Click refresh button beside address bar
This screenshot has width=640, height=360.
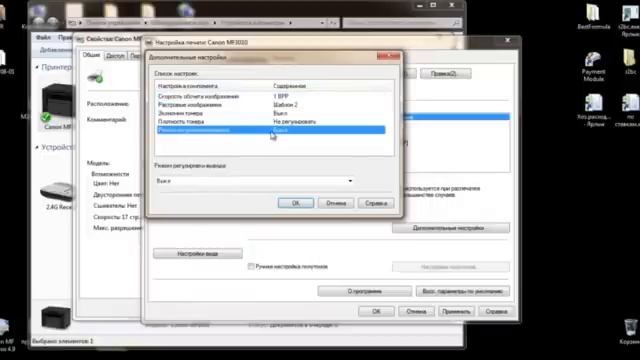coord(333,23)
